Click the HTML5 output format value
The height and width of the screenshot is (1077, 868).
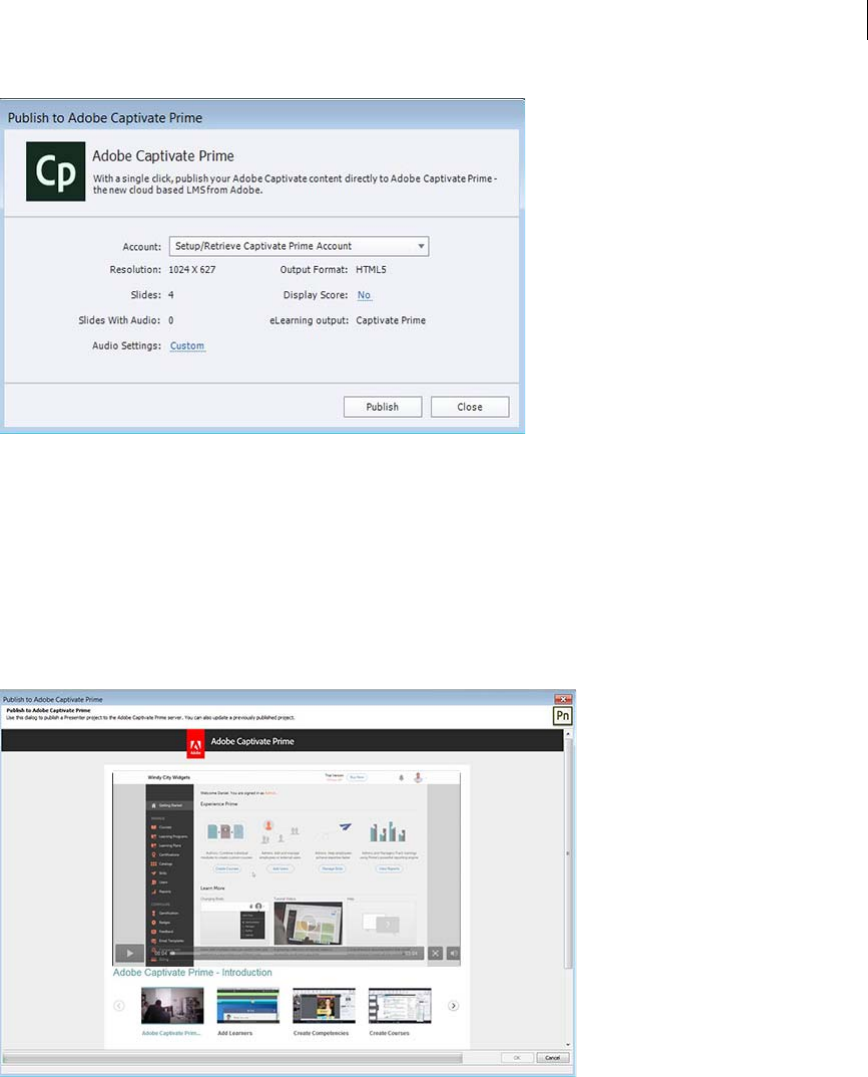[x=371, y=269]
